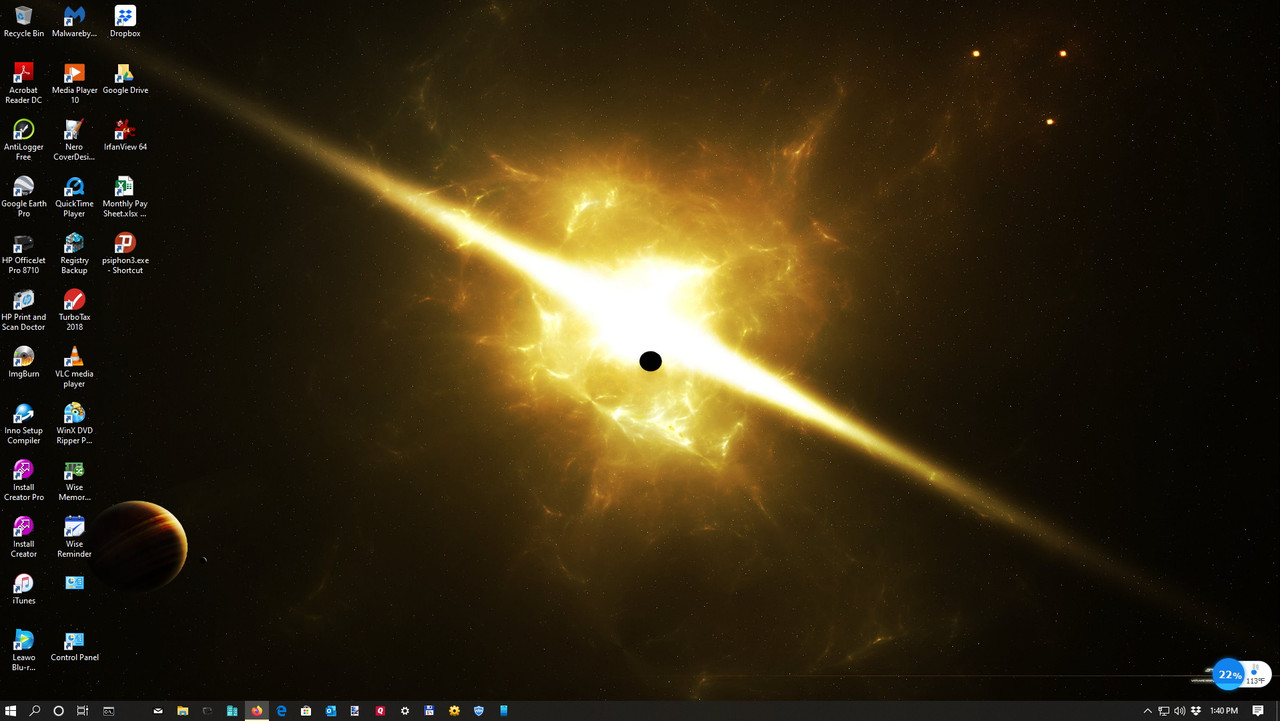1280x721 pixels.
Task: Click the 22% memory usage widget
Action: click(x=1229, y=675)
